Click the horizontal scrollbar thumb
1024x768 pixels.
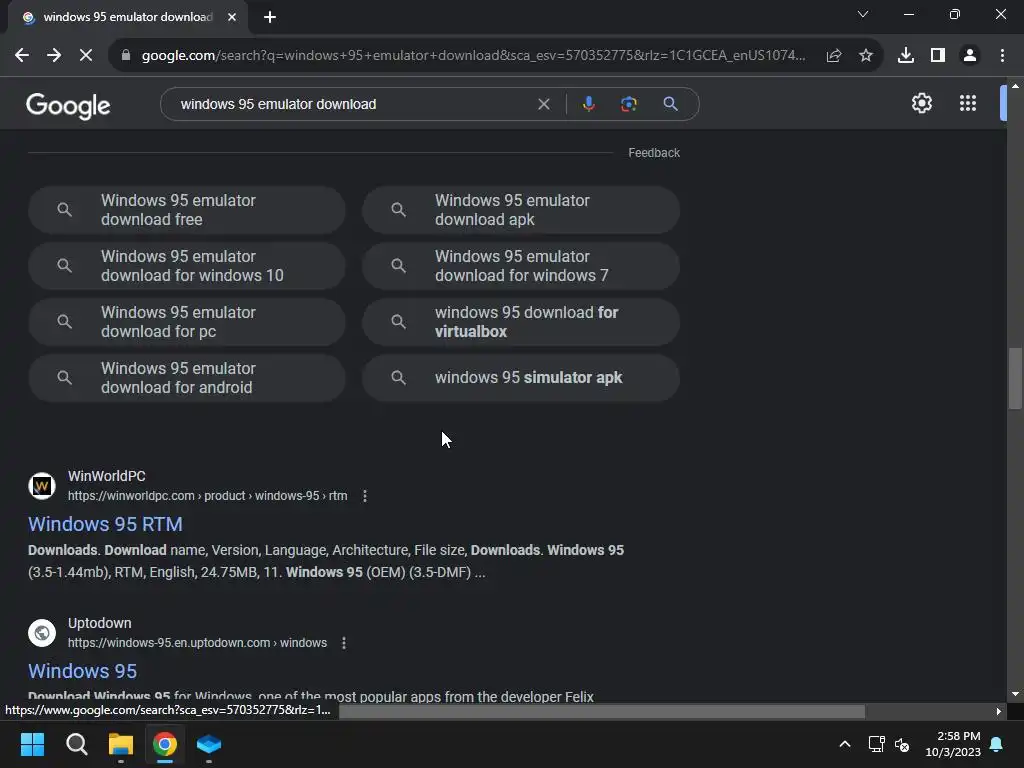click(x=602, y=711)
